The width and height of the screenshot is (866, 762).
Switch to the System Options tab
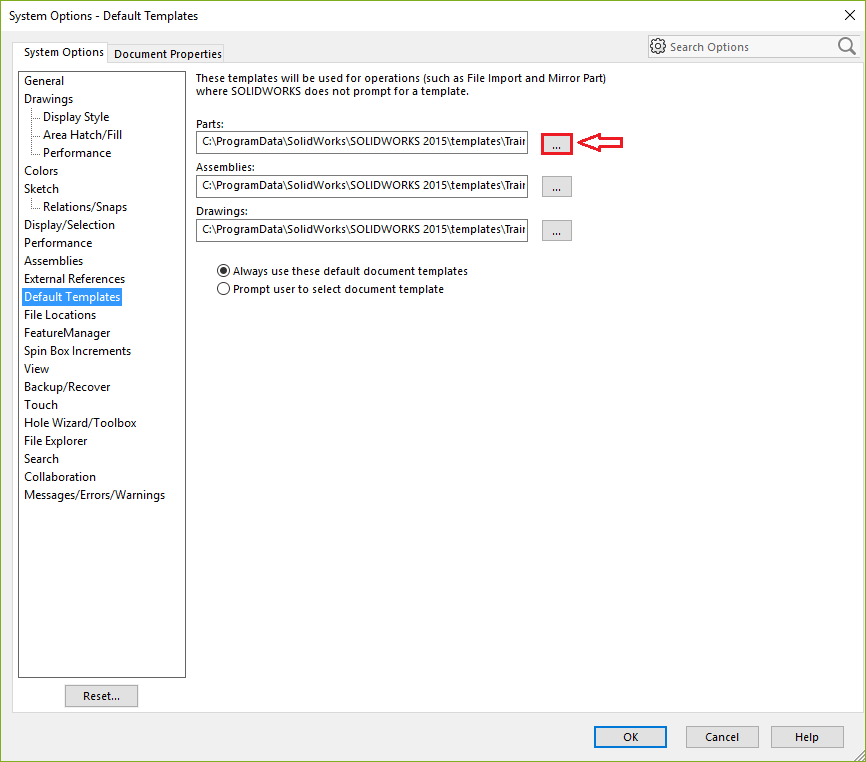[x=64, y=52]
